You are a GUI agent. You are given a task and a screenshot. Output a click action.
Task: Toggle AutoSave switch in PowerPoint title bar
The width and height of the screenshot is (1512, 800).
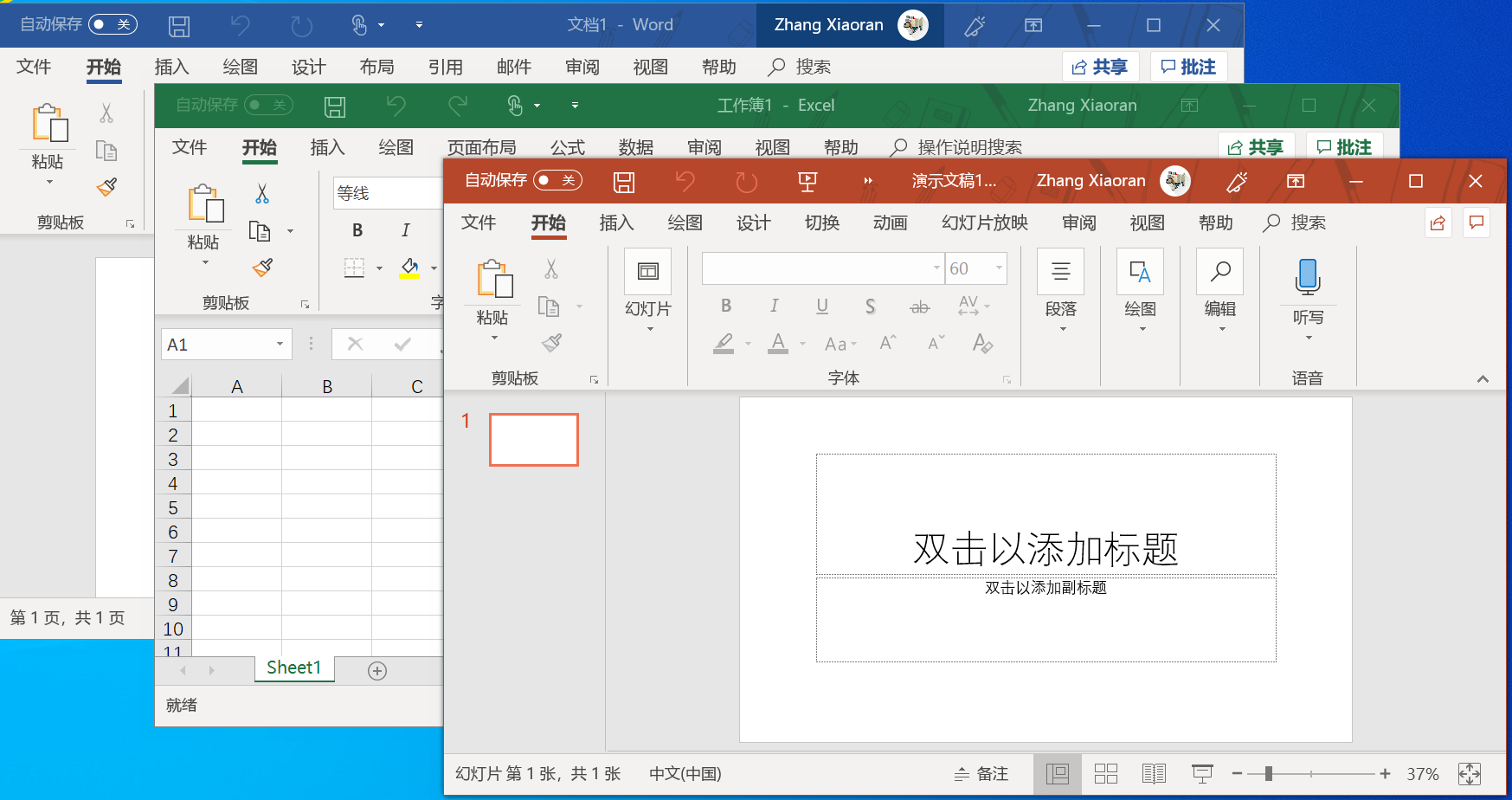557,180
